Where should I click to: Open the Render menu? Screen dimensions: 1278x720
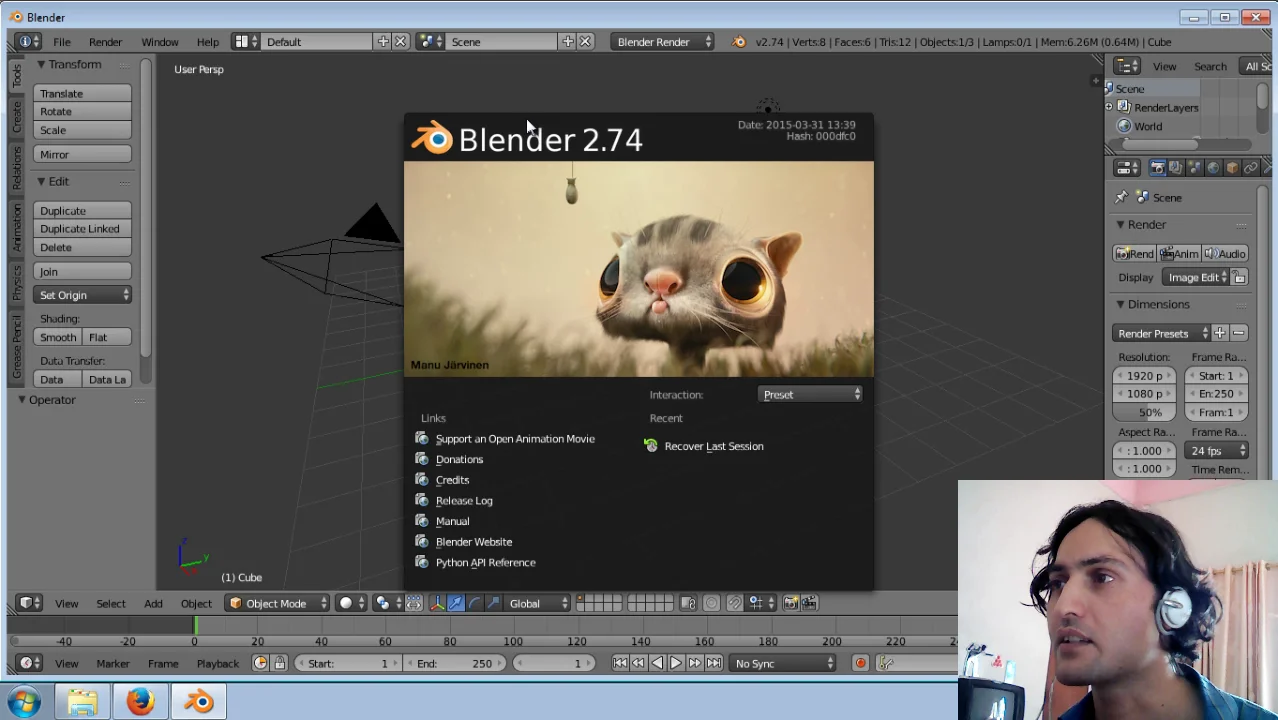pos(105,41)
